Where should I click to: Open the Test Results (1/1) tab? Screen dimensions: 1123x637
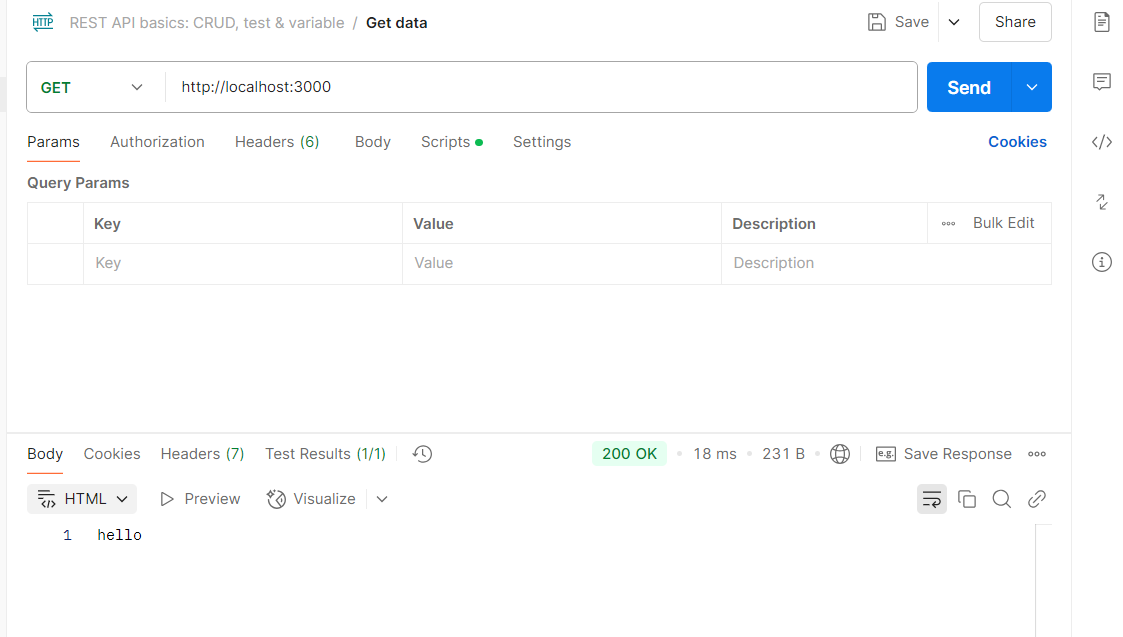[x=325, y=454]
